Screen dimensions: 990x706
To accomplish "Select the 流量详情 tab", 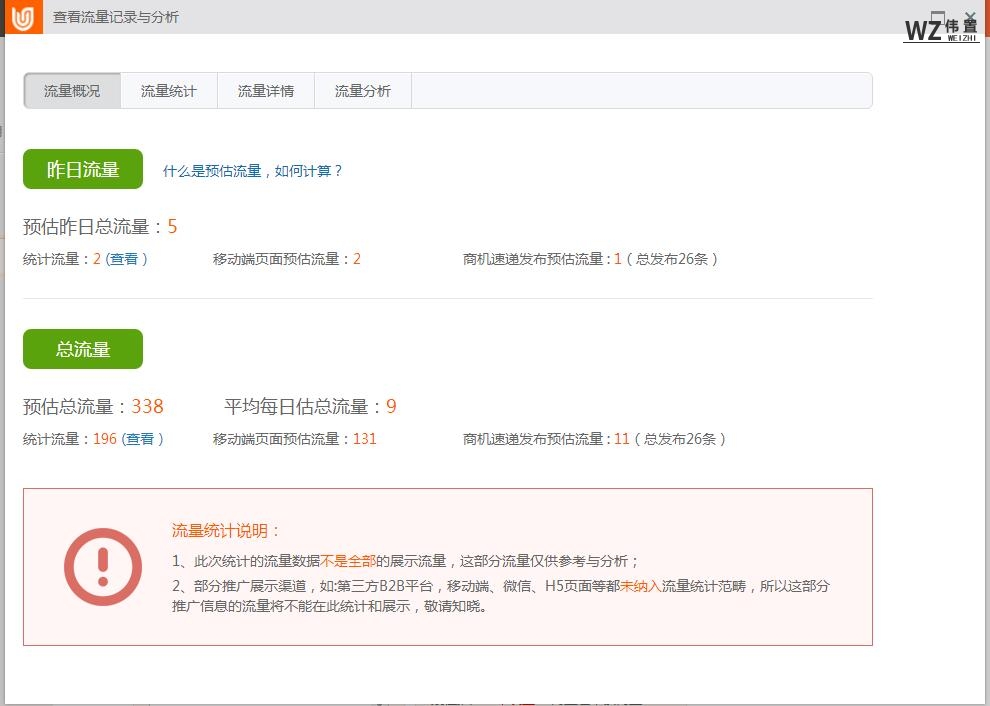I will point(266,91).
